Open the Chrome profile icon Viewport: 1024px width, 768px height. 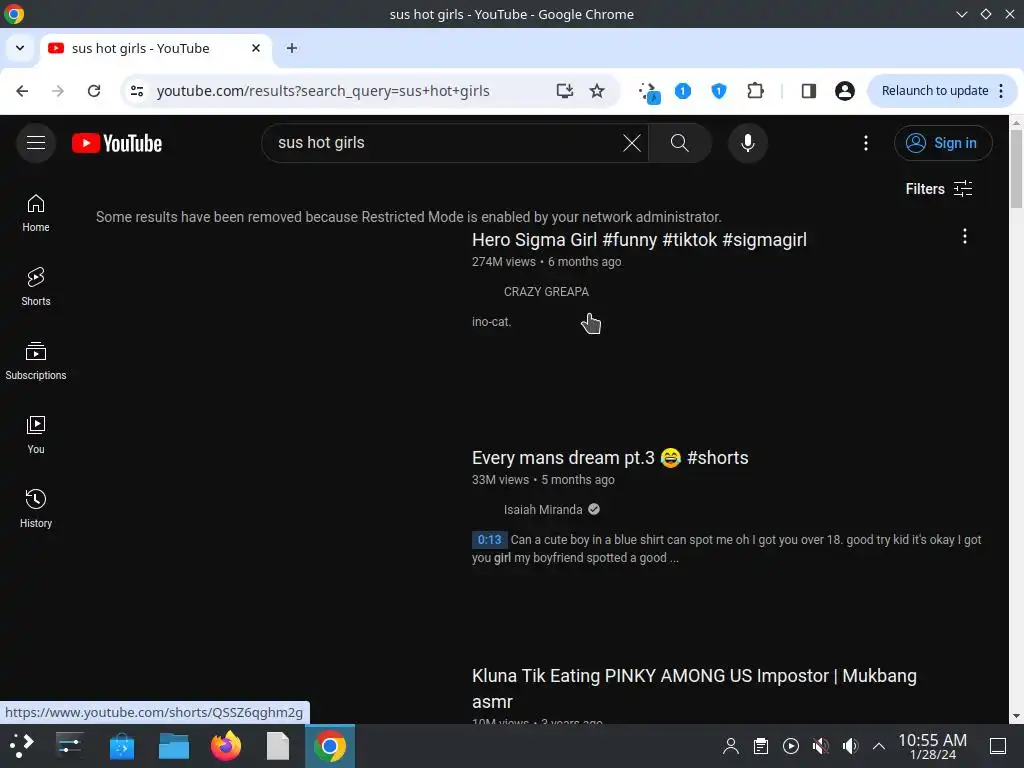tap(844, 91)
